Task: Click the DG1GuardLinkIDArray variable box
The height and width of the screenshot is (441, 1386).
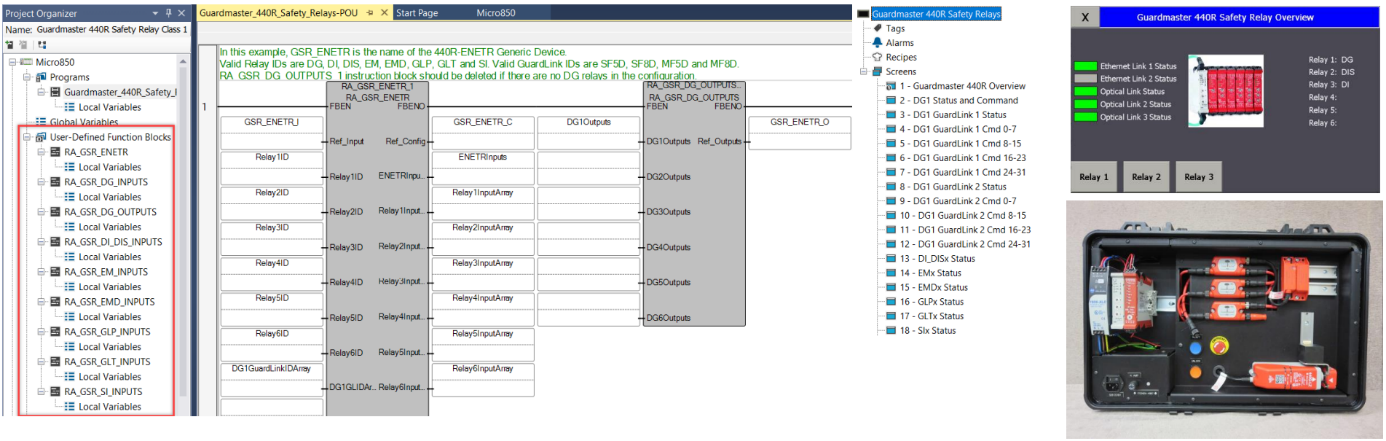Action: tap(271, 378)
